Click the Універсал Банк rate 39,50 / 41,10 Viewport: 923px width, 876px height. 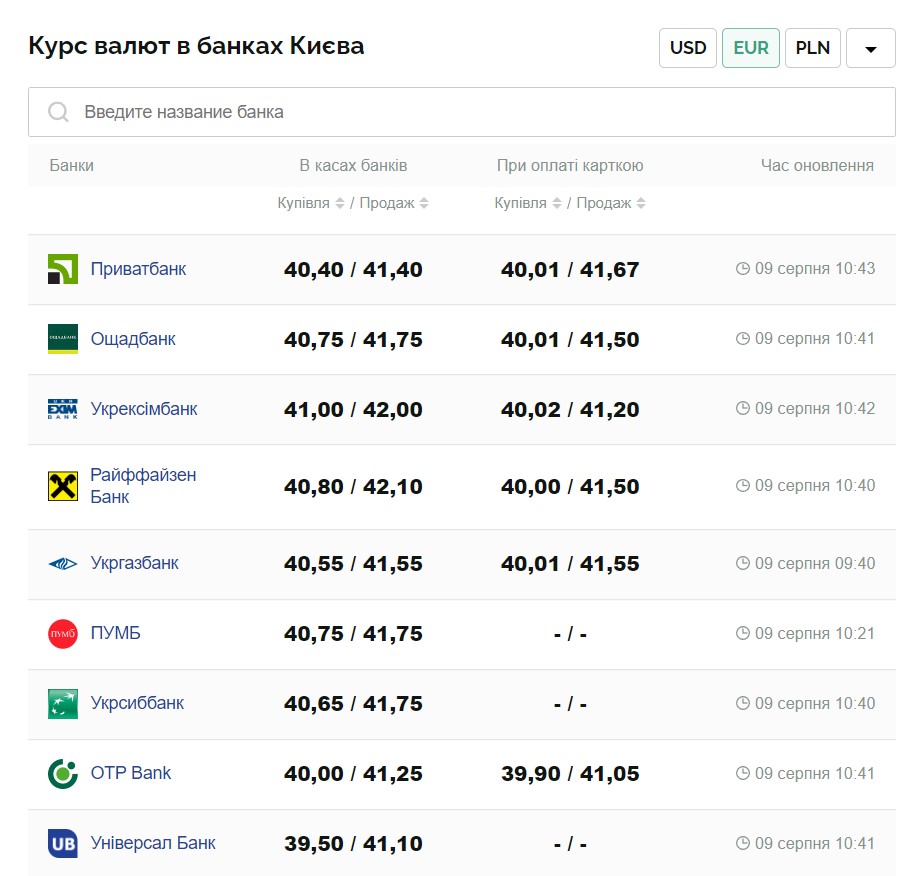pyautogui.click(x=353, y=844)
